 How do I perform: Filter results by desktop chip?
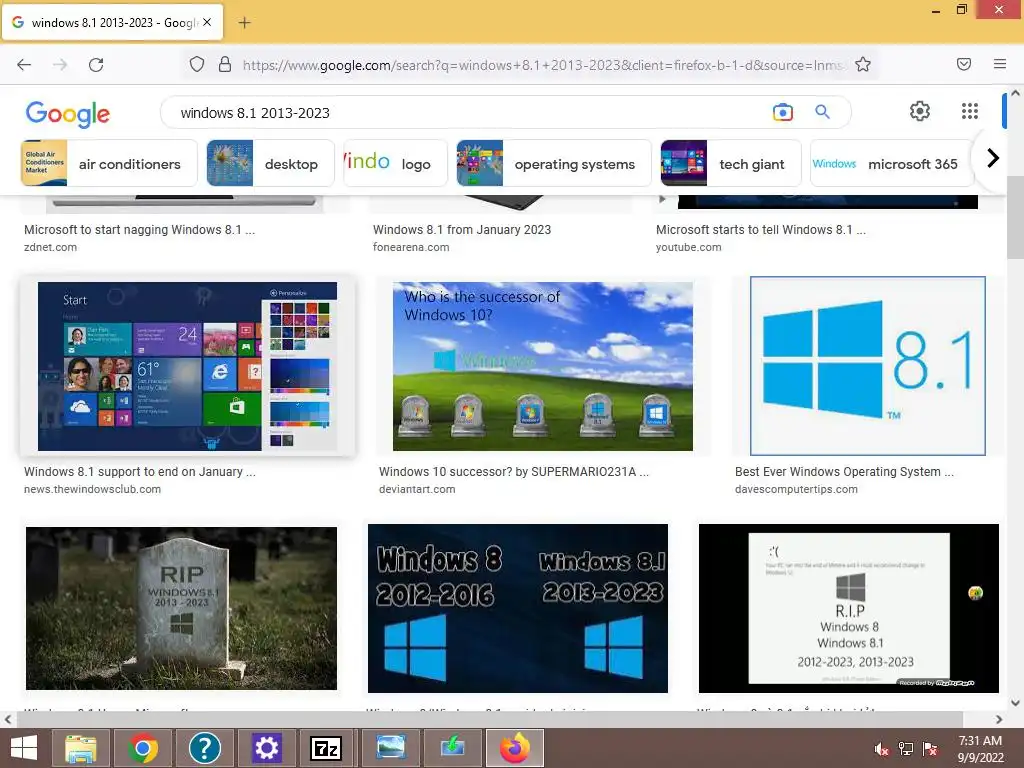coord(270,163)
